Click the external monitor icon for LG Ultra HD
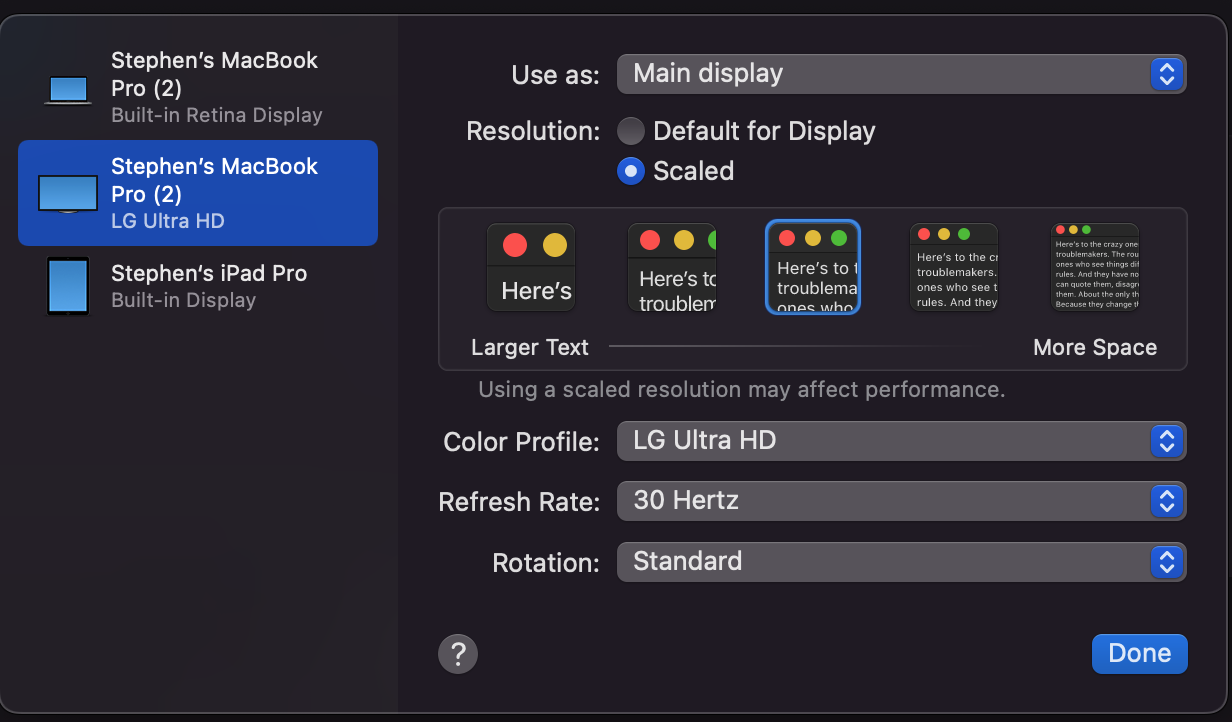 (x=66, y=193)
